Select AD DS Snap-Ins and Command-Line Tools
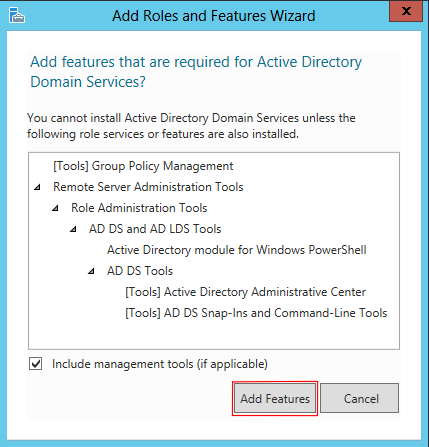 [256, 313]
